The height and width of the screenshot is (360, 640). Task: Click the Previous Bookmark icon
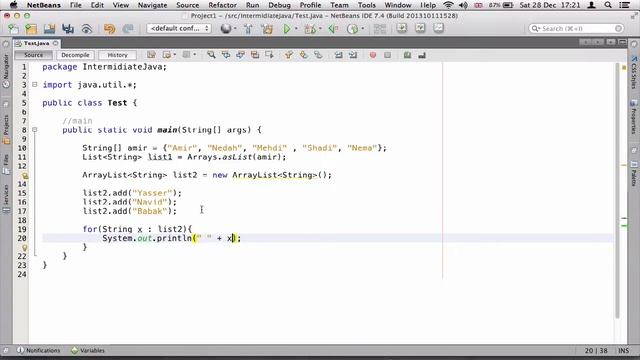[289, 55]
